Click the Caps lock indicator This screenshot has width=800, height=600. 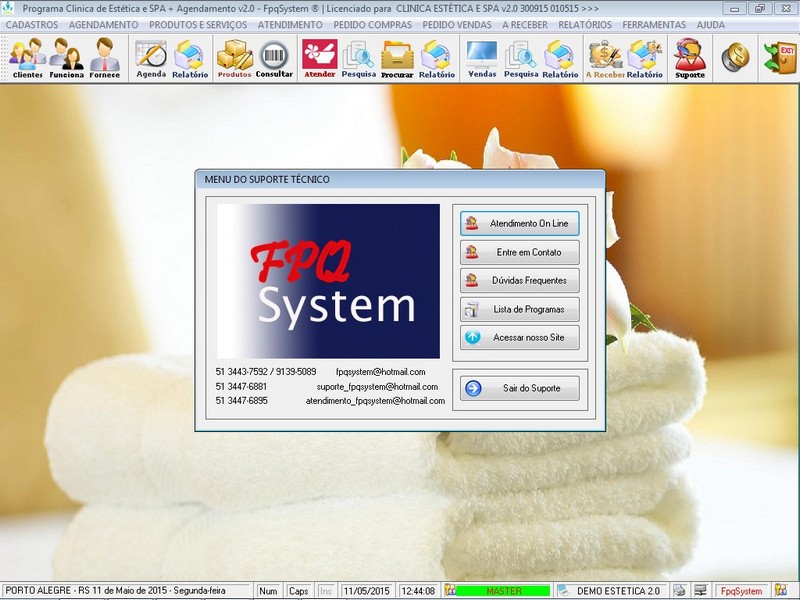pyautogui.click(x=298, y=591)
